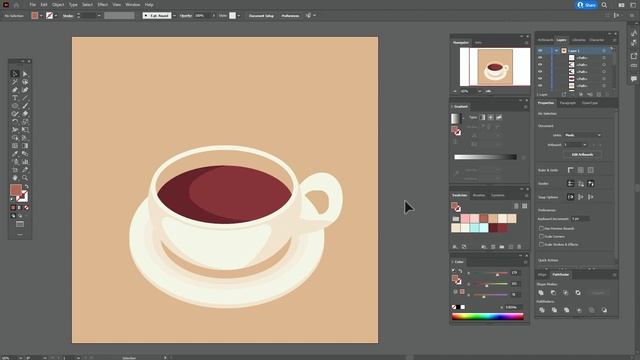Select the Selection tool arrow

pos(15,74)
